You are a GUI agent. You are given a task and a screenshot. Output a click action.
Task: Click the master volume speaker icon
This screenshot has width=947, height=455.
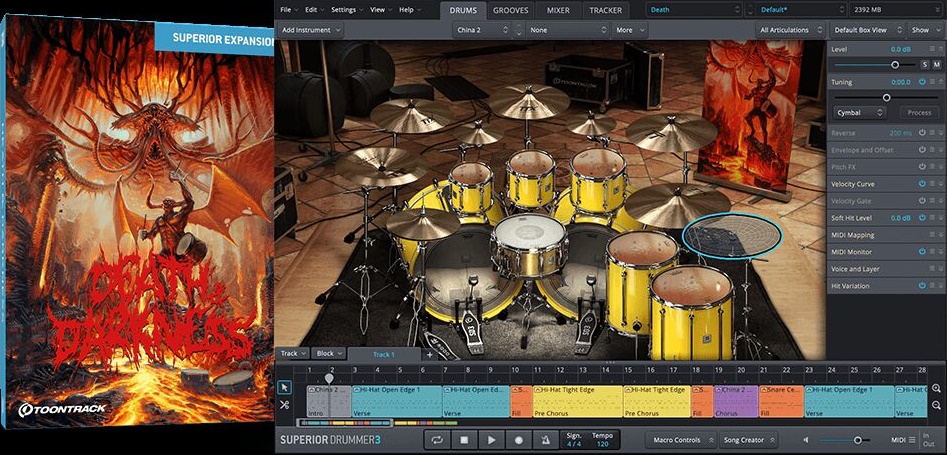pyautogui.click(x=806, y=440)
